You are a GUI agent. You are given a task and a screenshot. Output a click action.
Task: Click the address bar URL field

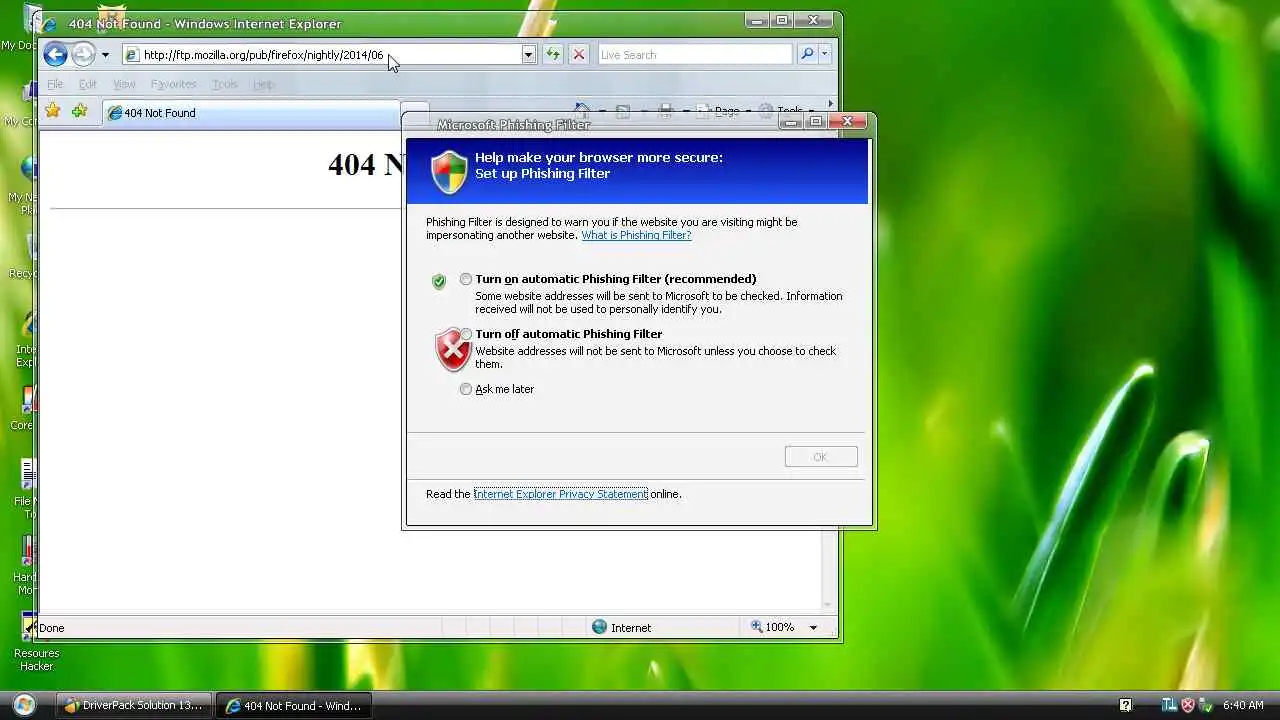tap(330, 55)
